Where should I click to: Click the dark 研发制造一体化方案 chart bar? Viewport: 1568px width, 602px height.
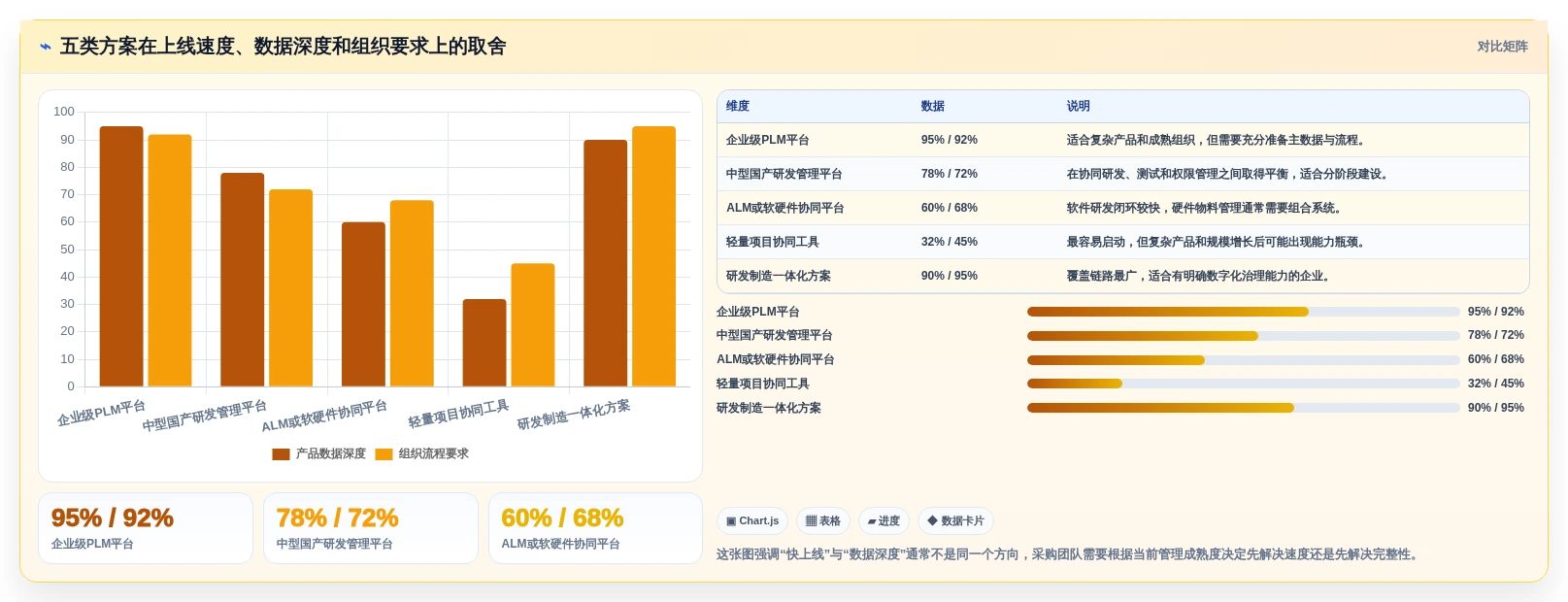coord(605,263)
